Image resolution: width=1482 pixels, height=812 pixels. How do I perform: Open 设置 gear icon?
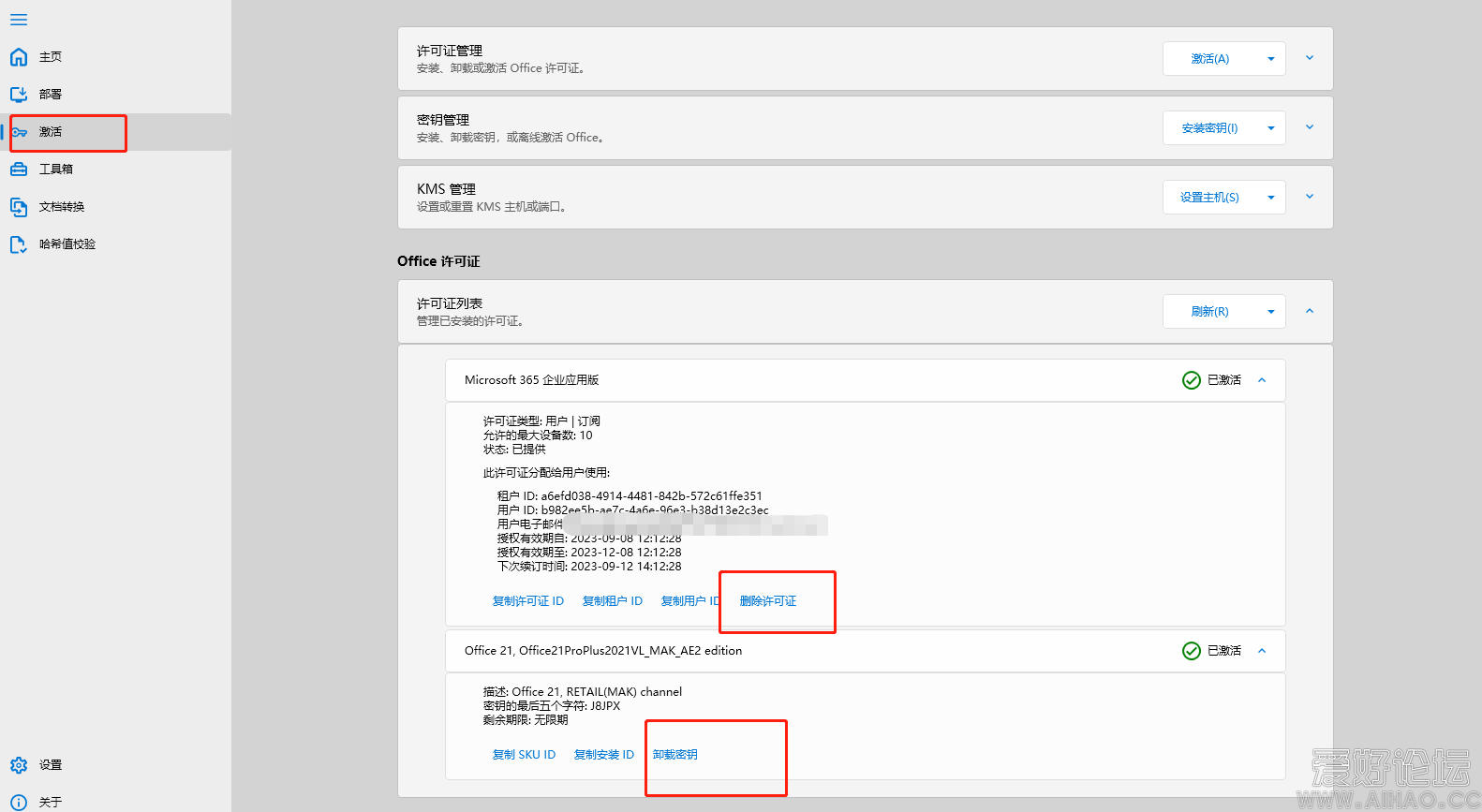[x=19, y=765]
